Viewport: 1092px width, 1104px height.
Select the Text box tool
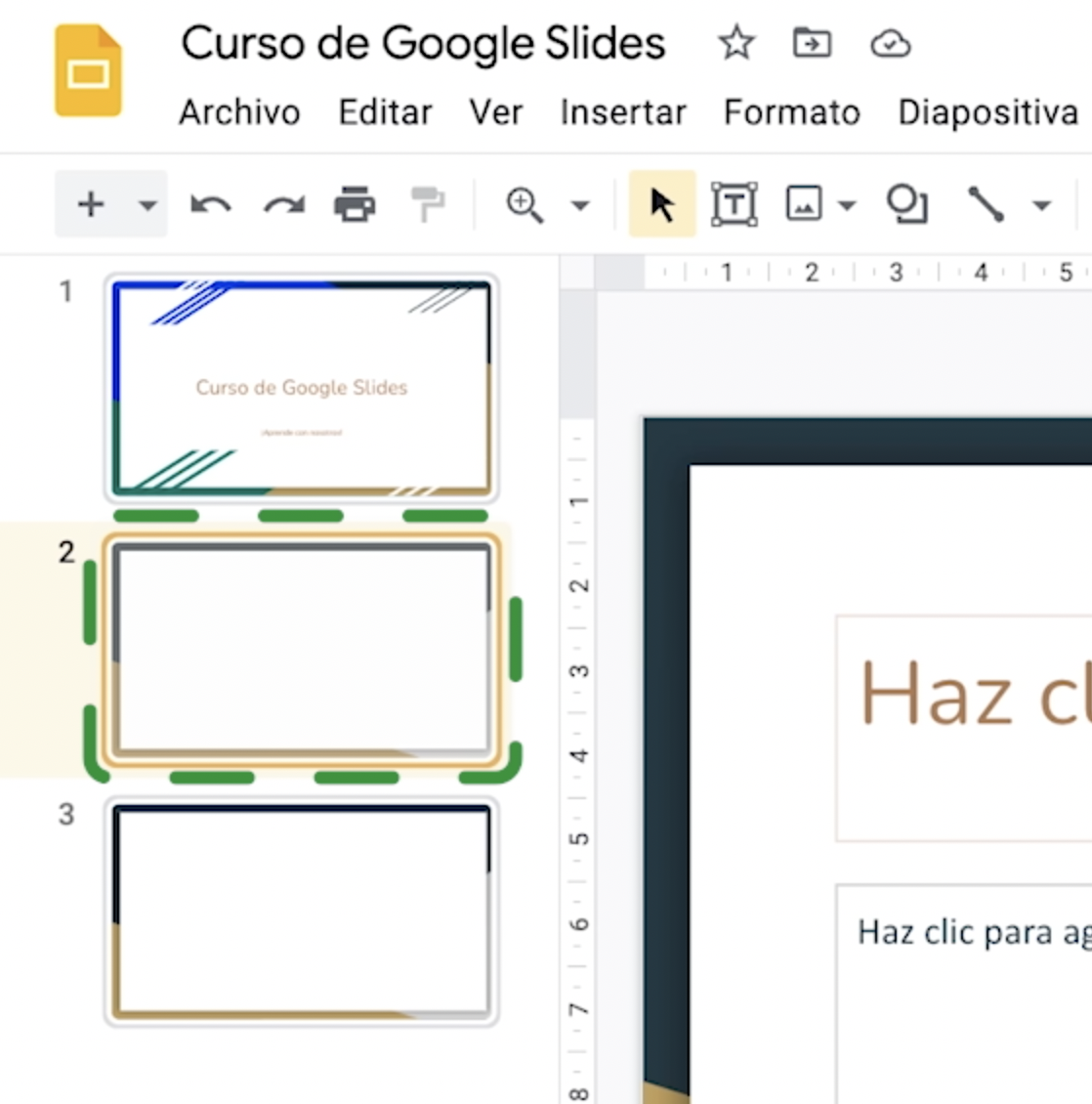734,203
